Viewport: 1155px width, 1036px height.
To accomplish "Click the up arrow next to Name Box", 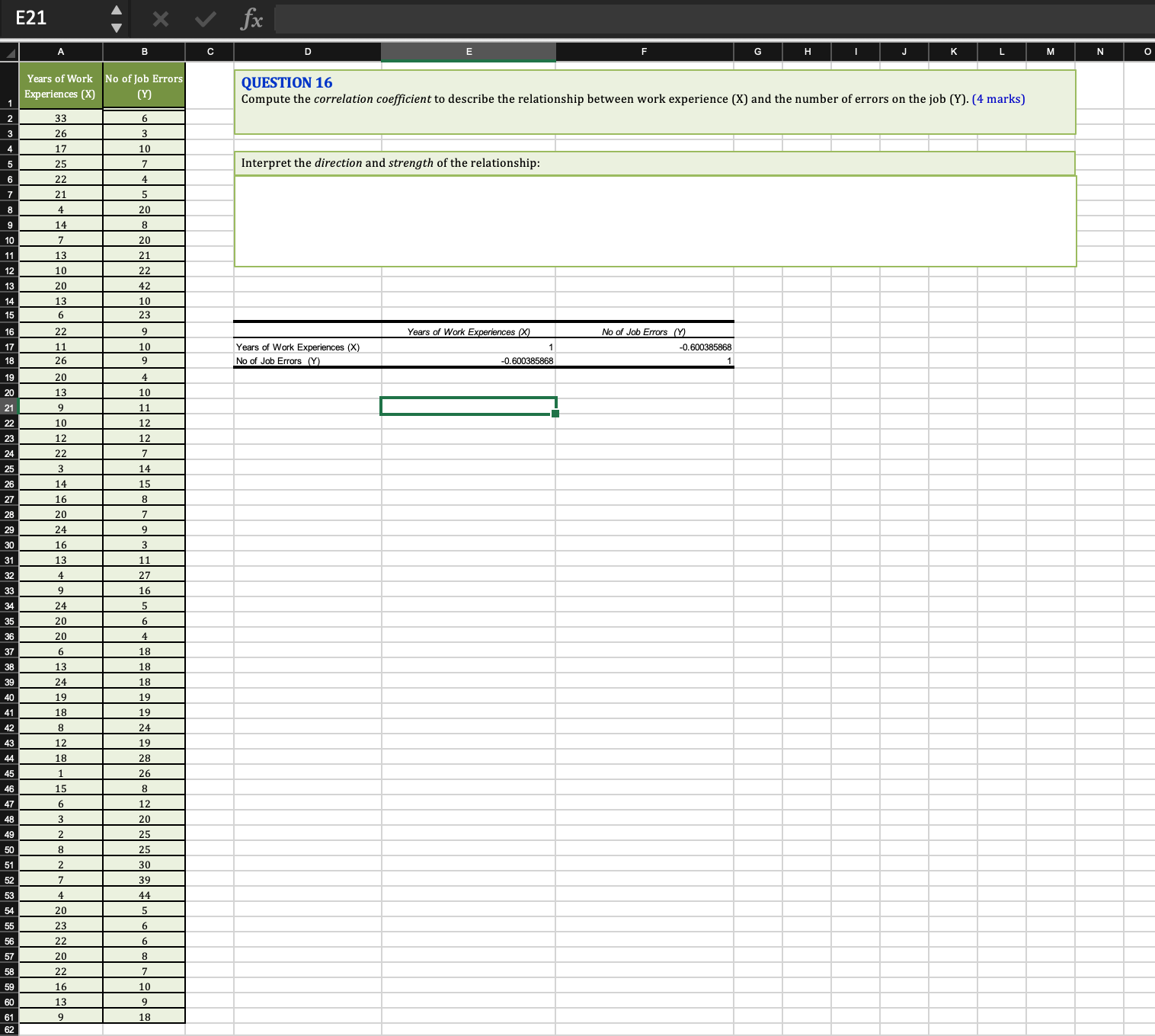I will [116, 11].
